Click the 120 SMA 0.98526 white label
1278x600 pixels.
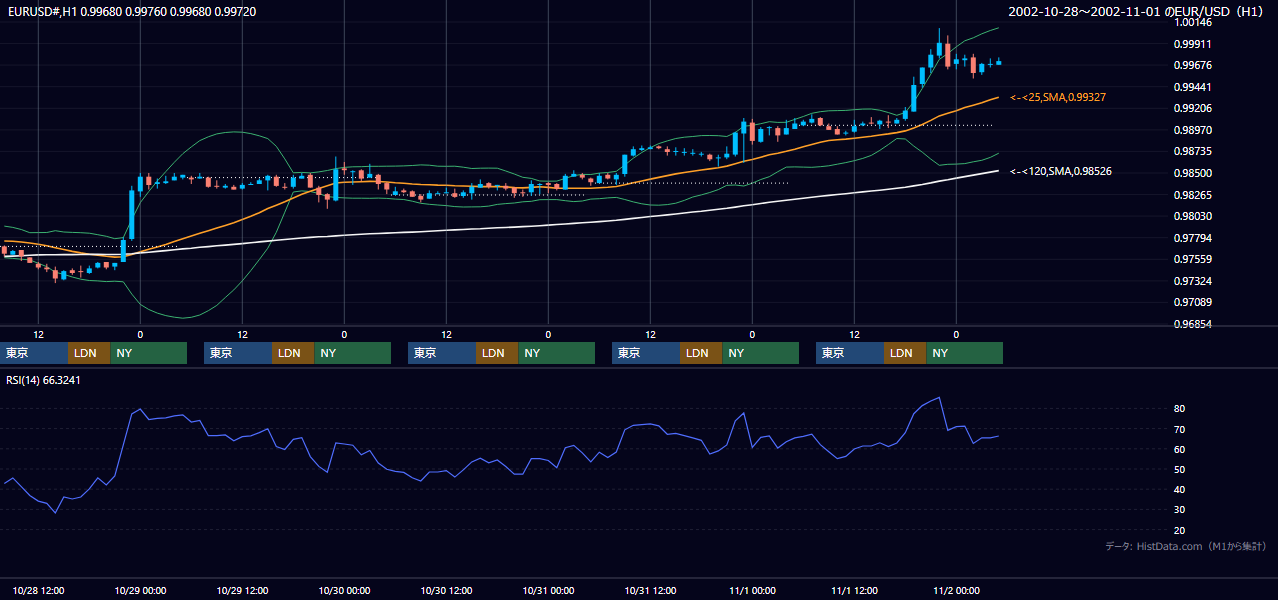pyautogui.click(x=1061, y=171)
